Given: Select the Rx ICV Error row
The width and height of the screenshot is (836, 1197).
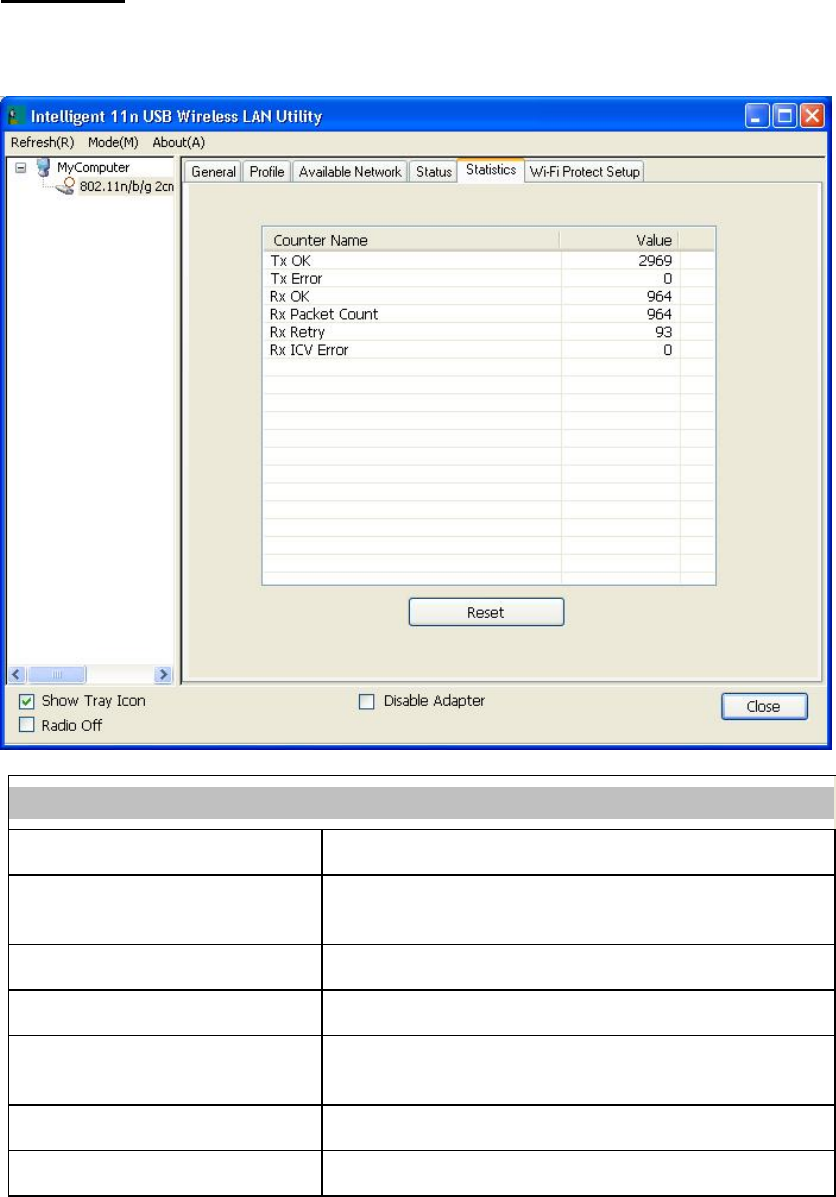Looking at the screenshot, I should (x=489, y=350).
